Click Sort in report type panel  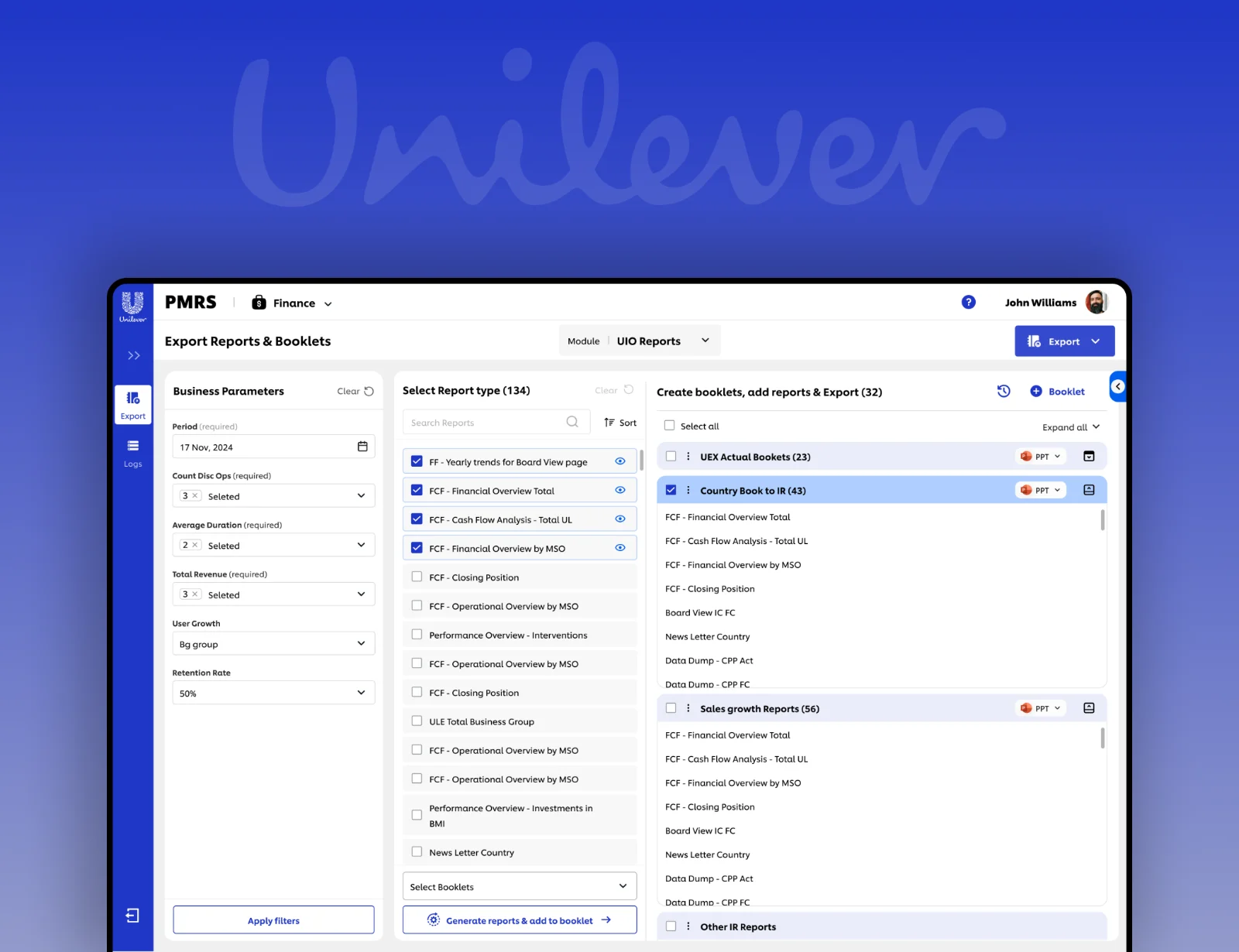tap(620, 423)
